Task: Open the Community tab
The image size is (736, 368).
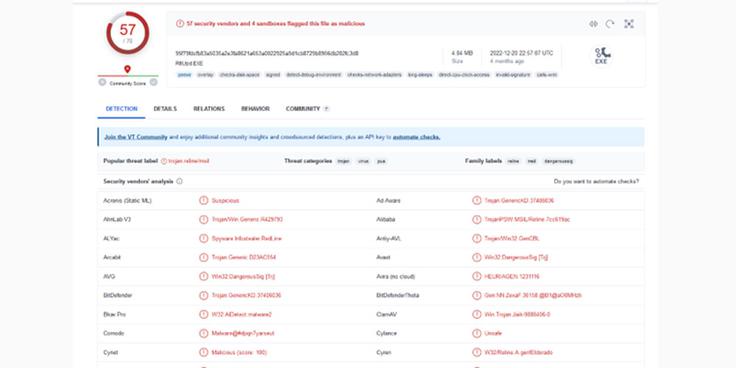Action: pos(307,108)
